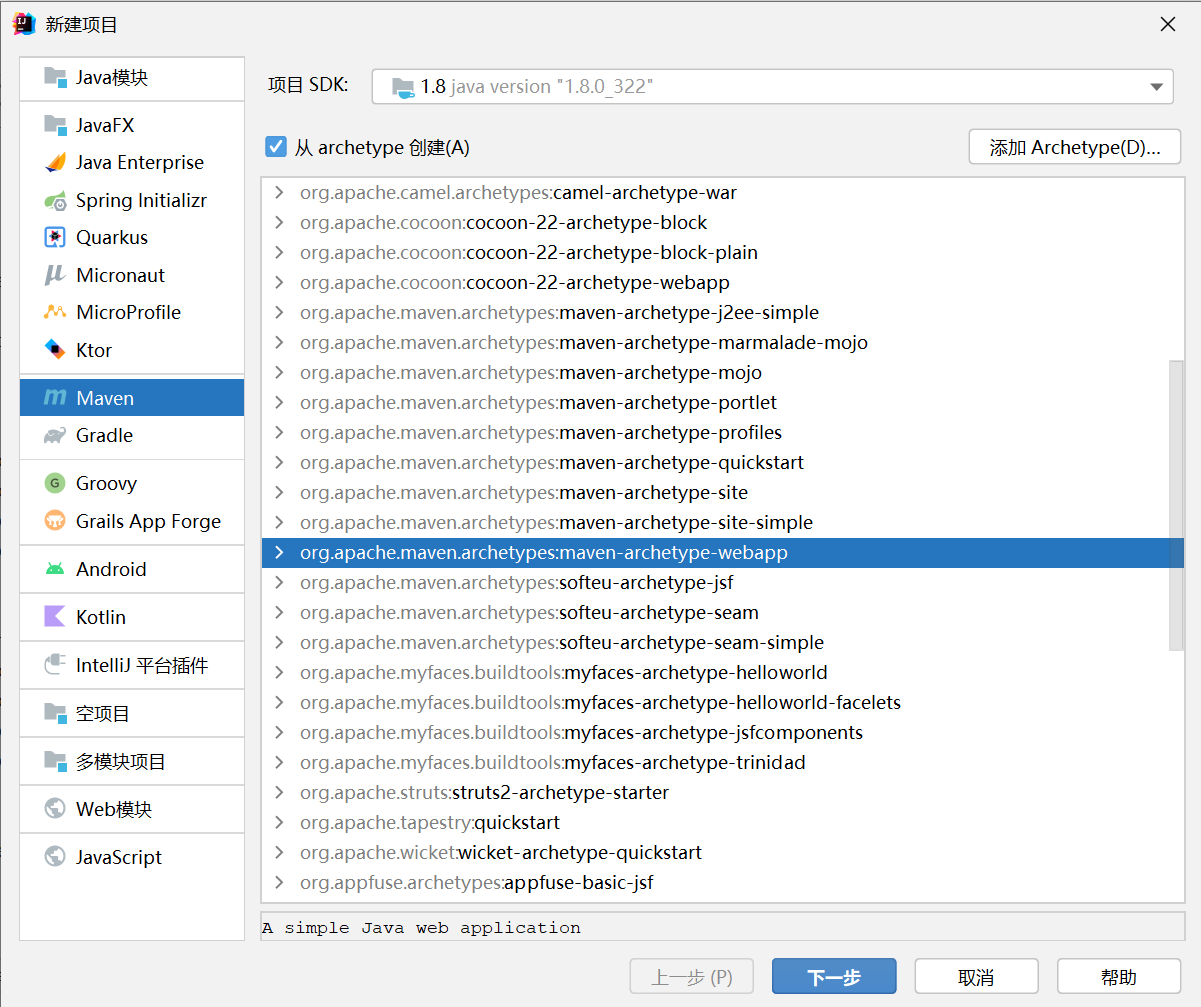The height and width of the screenshot is (1007, 1201).
Task: Click 下一步 button
Action: coord(834,977)
